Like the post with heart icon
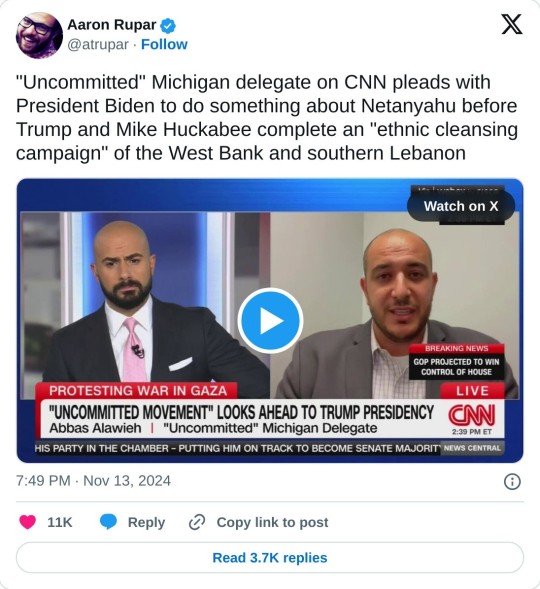This screenshot has width=540, height=589. coord(27,522)
